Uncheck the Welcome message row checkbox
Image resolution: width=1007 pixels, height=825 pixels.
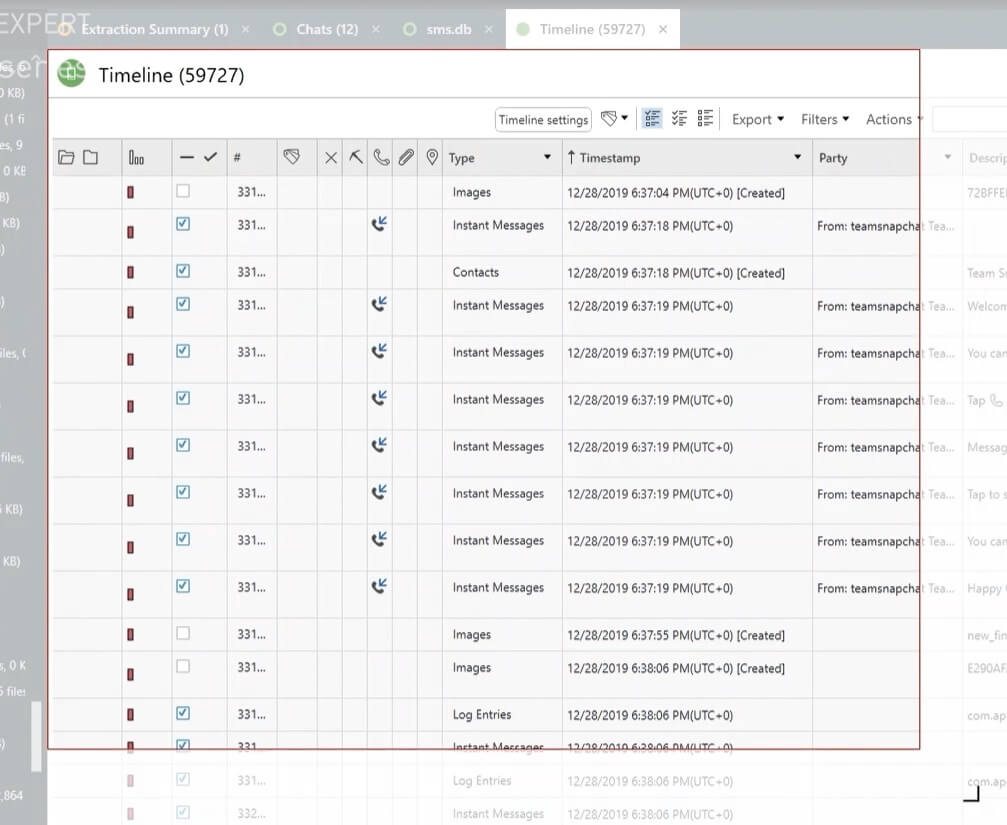click(183, 304)
